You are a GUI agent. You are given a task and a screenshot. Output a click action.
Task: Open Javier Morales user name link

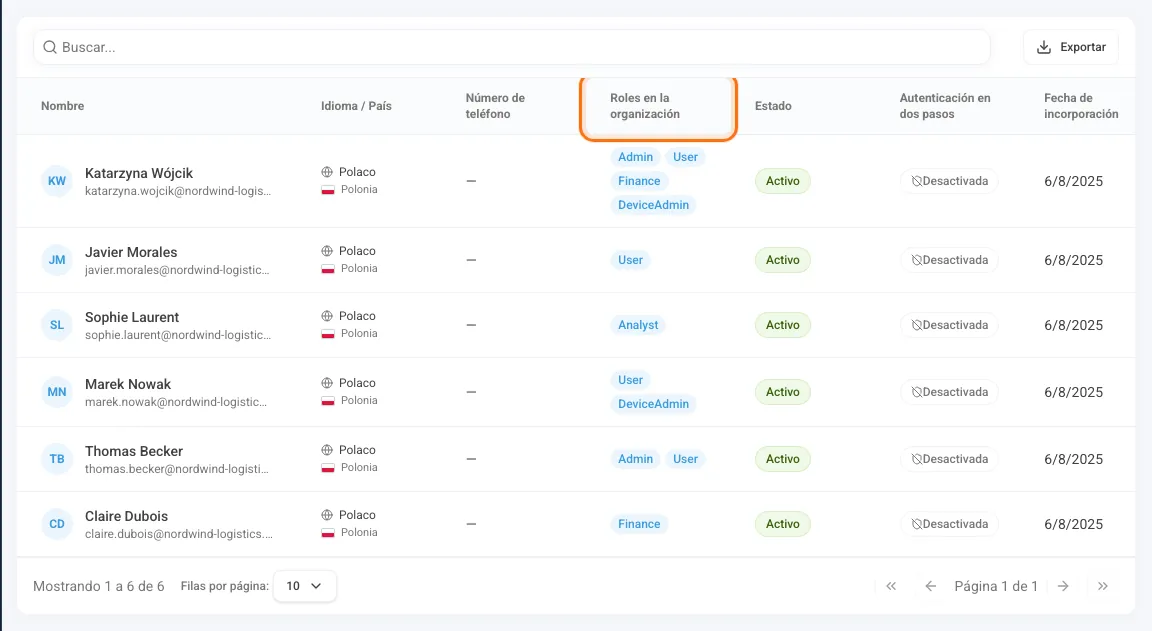point(131,252)
